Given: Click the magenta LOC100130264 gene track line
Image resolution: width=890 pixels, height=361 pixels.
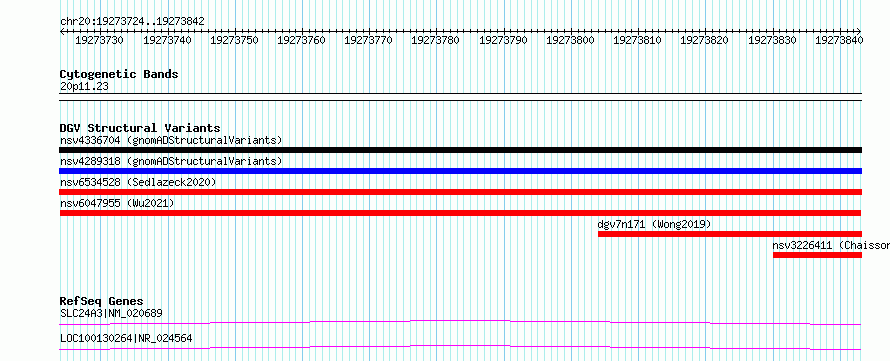Looking at the screenshot, I should 460,347.
